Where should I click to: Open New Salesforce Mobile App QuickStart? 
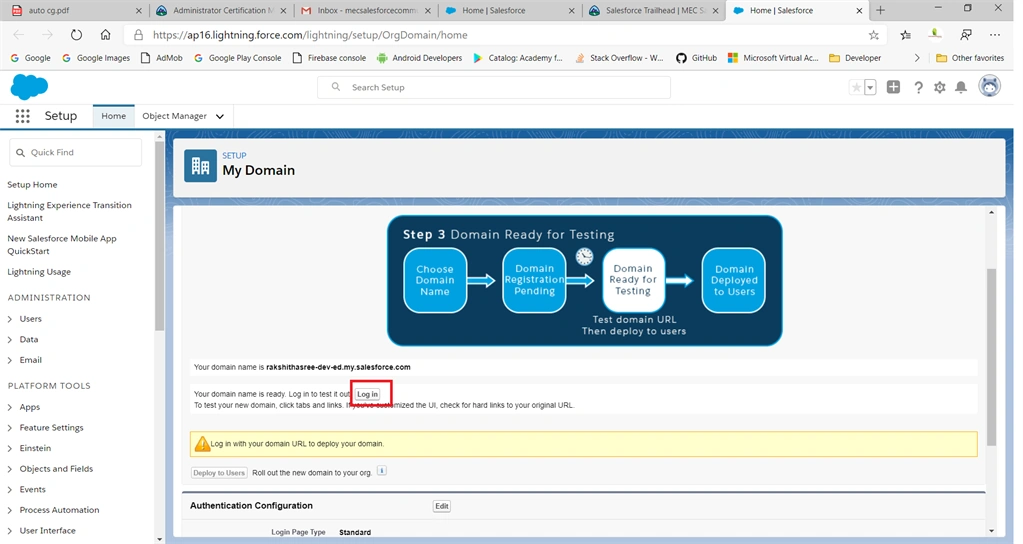pos(62,245)
